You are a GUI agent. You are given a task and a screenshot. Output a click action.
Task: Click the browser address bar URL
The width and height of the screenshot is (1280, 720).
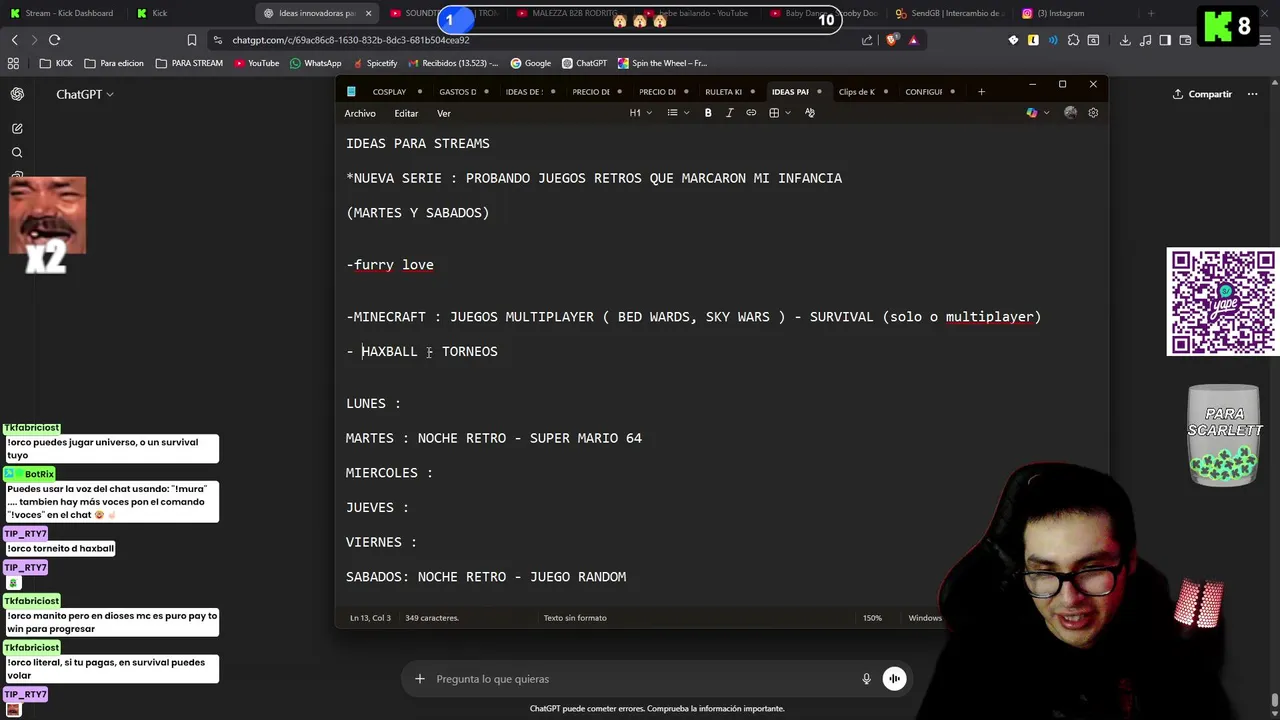coord(350,40)
